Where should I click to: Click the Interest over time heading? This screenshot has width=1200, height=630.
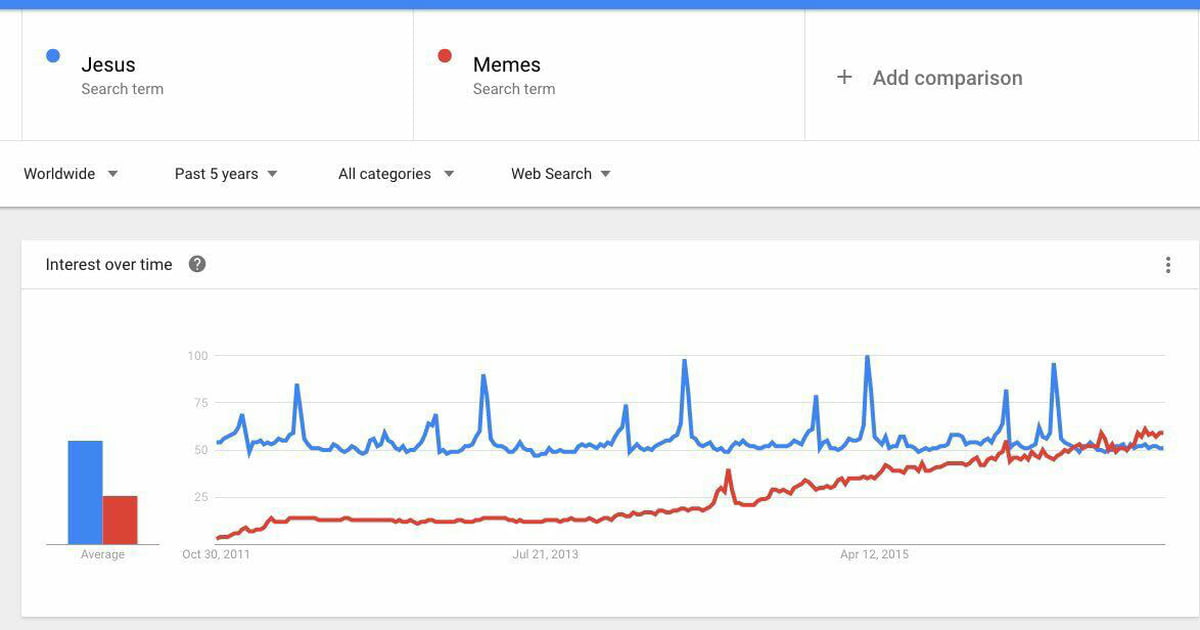(x=109, y=264)
